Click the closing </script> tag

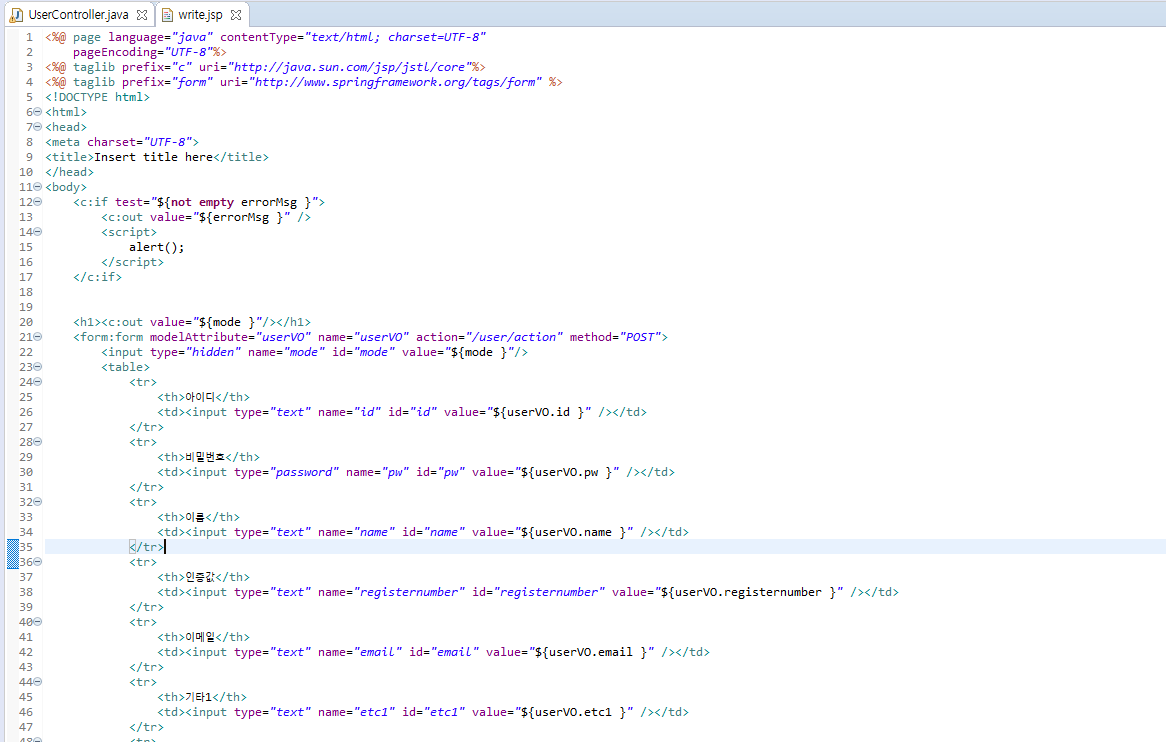click(132, 262)
